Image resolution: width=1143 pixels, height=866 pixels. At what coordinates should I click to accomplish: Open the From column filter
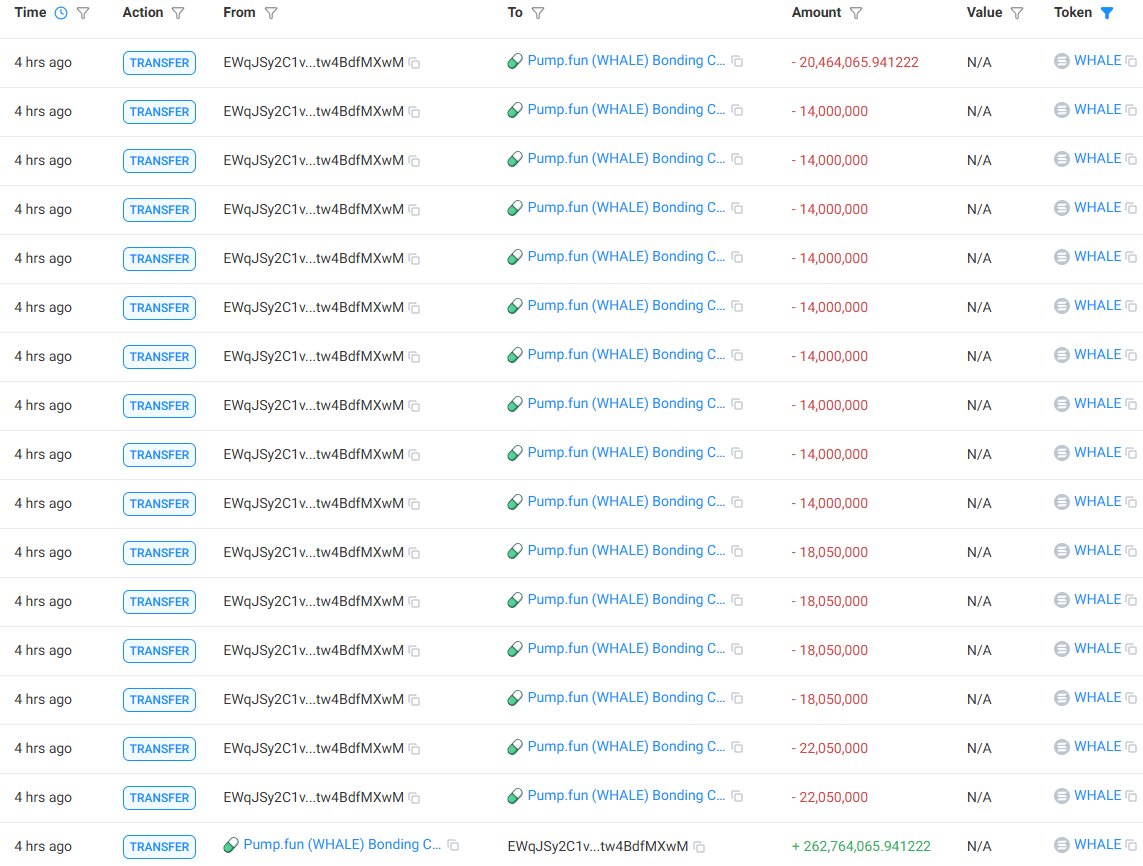coord(272,13)
